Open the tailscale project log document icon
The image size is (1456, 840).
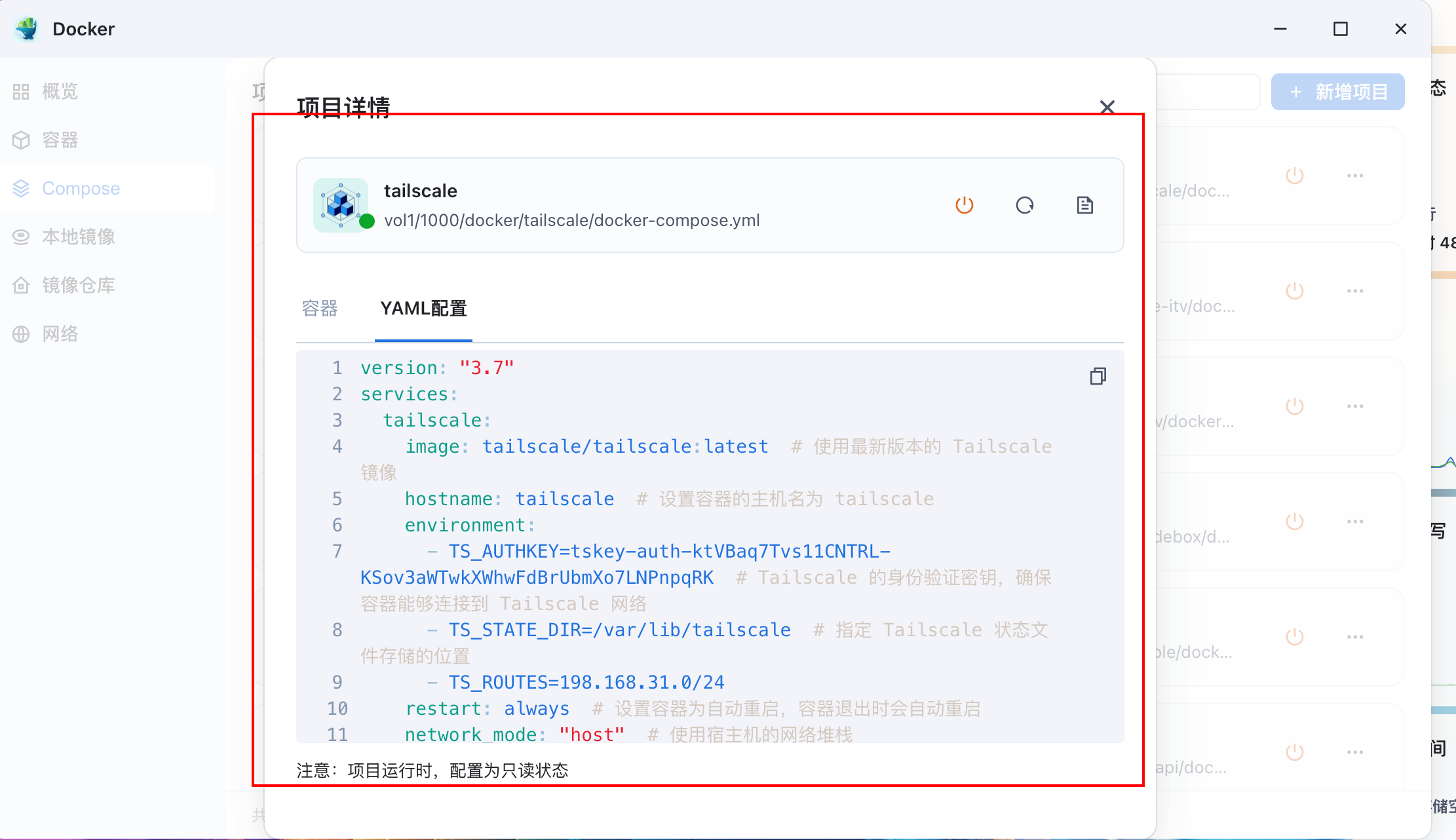[x=1085, y=205]
